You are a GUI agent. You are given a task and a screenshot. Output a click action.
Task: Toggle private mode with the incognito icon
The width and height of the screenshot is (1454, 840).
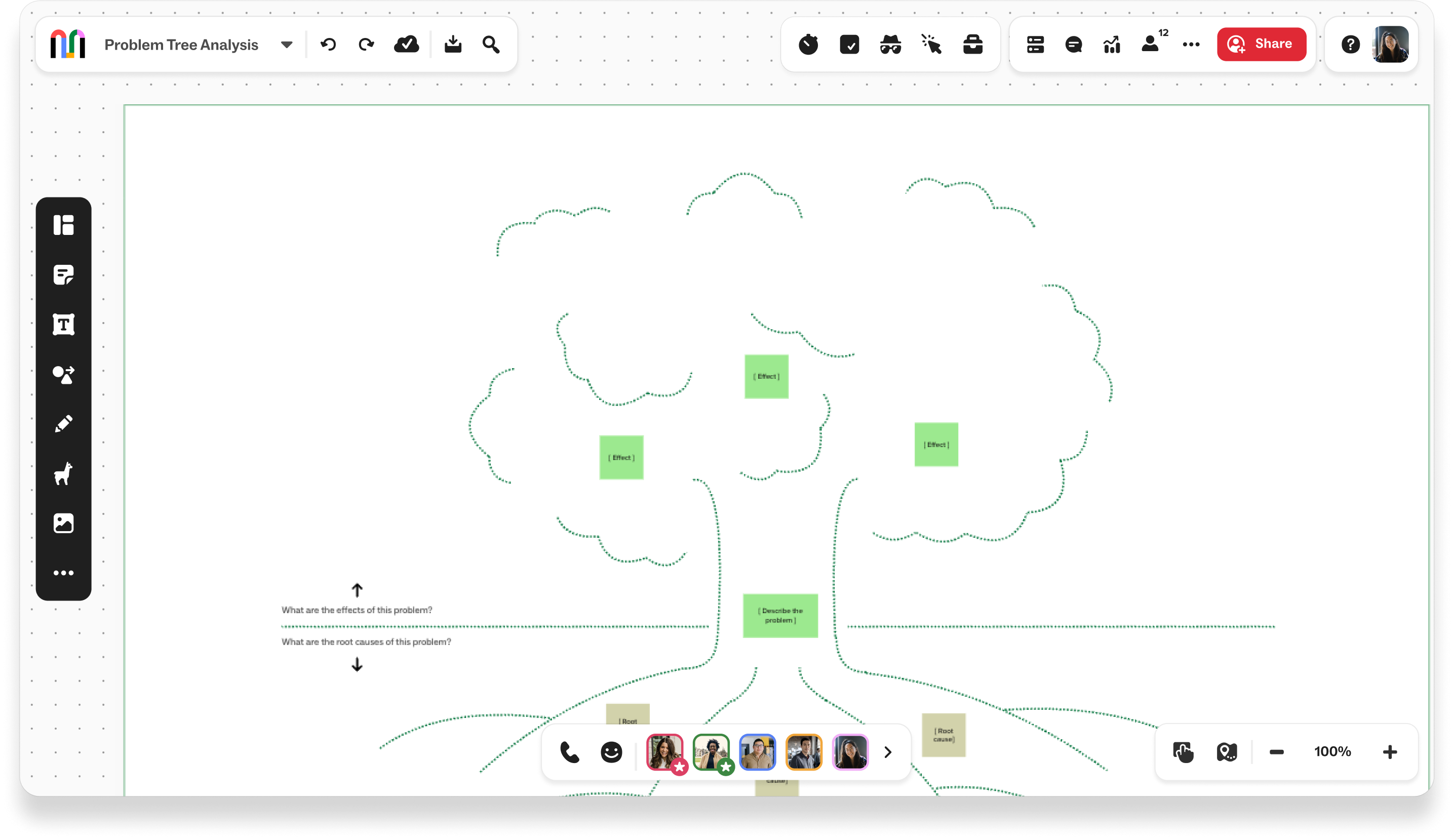[x=890, y=45]
